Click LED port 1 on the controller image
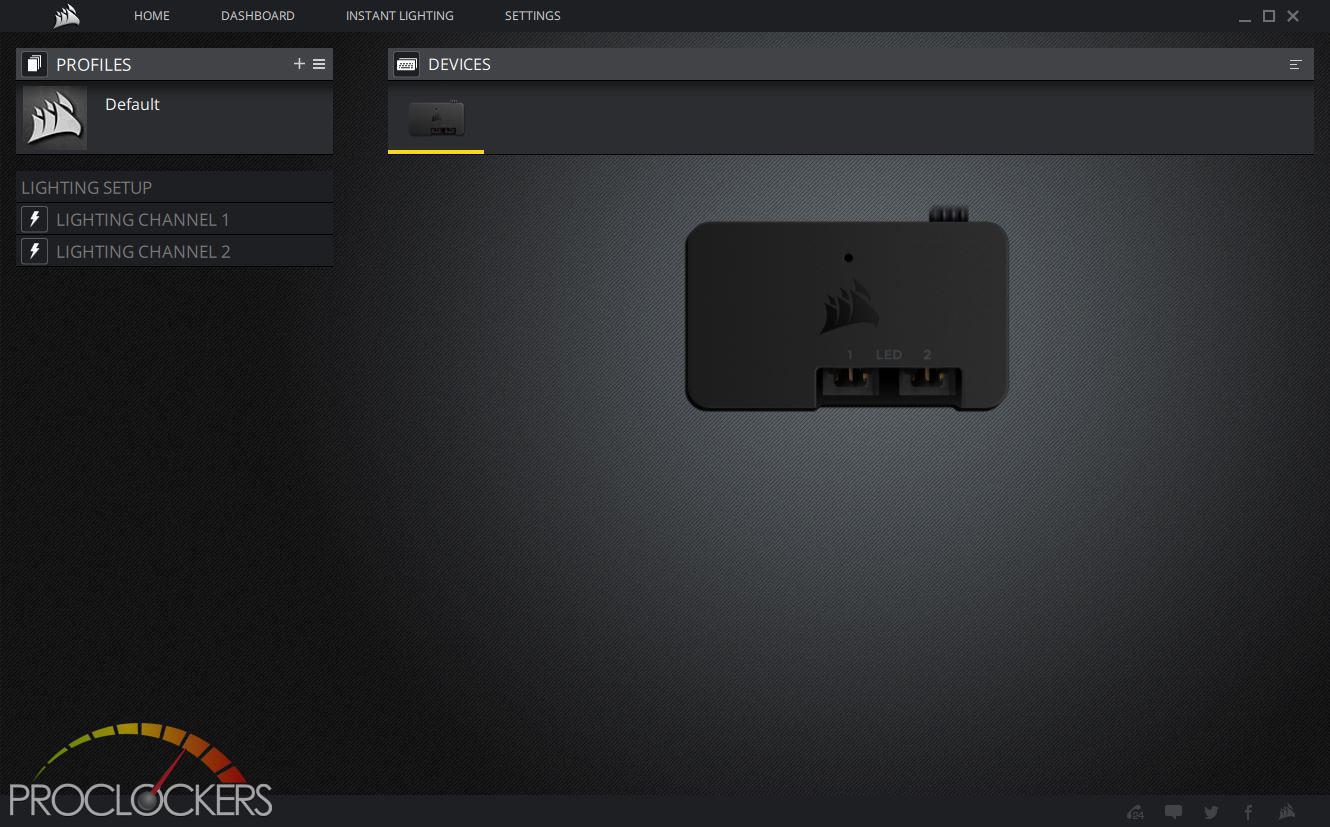The width and height of the screenshot is (1330, 827). (850, 382)
